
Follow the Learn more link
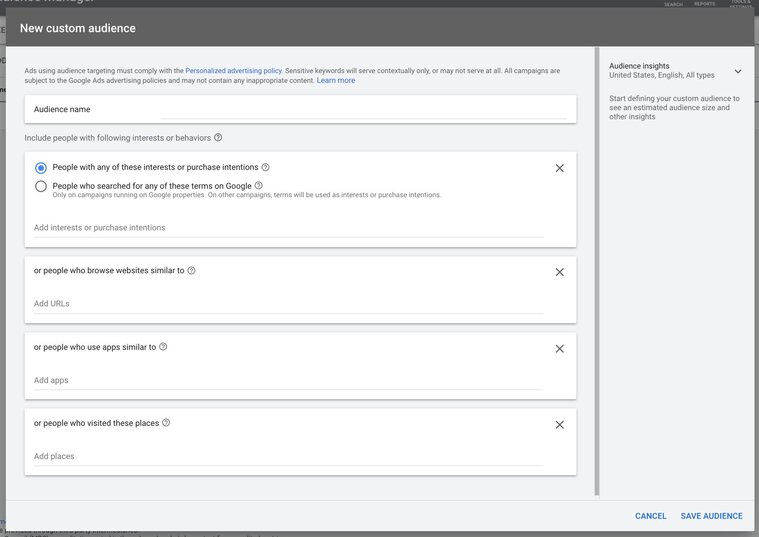pyautogui.click(x=336, y=80)
